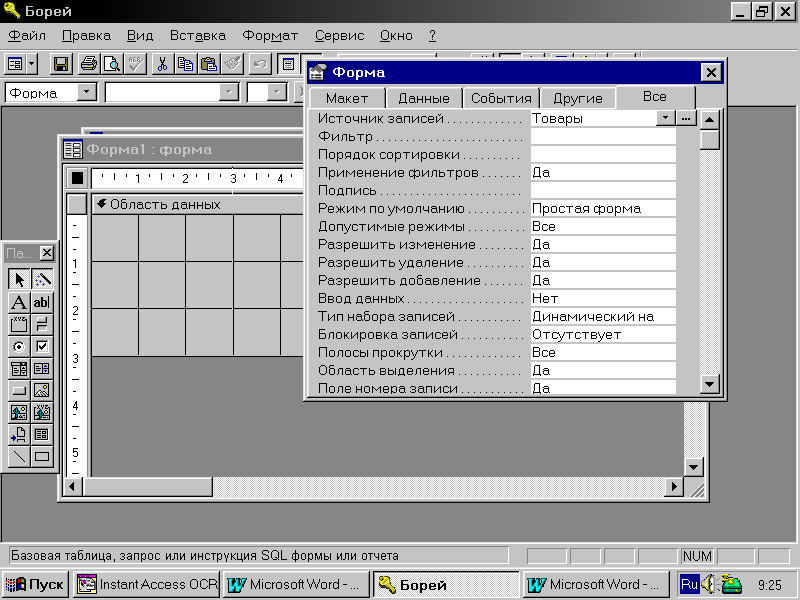Select the Command Button tool in toolbox
800x600 pixels.
[x=19, y=391]
